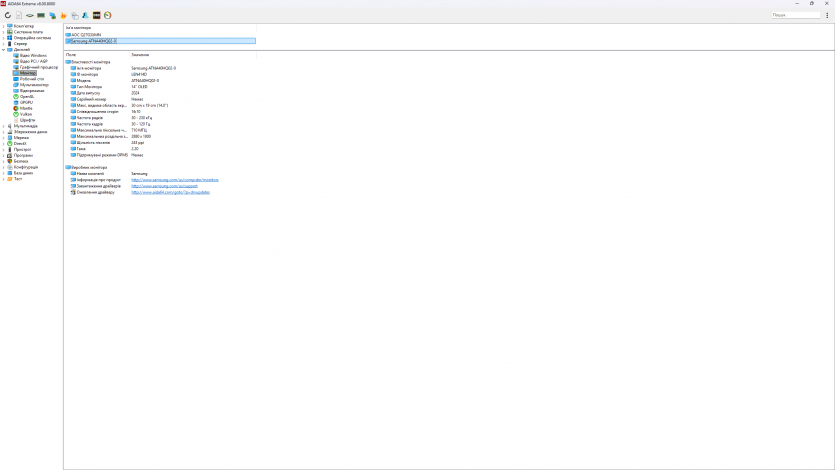Open the black OSD panel toolbar icon
This screenshot has width=835, height=470.
[96, 16]
